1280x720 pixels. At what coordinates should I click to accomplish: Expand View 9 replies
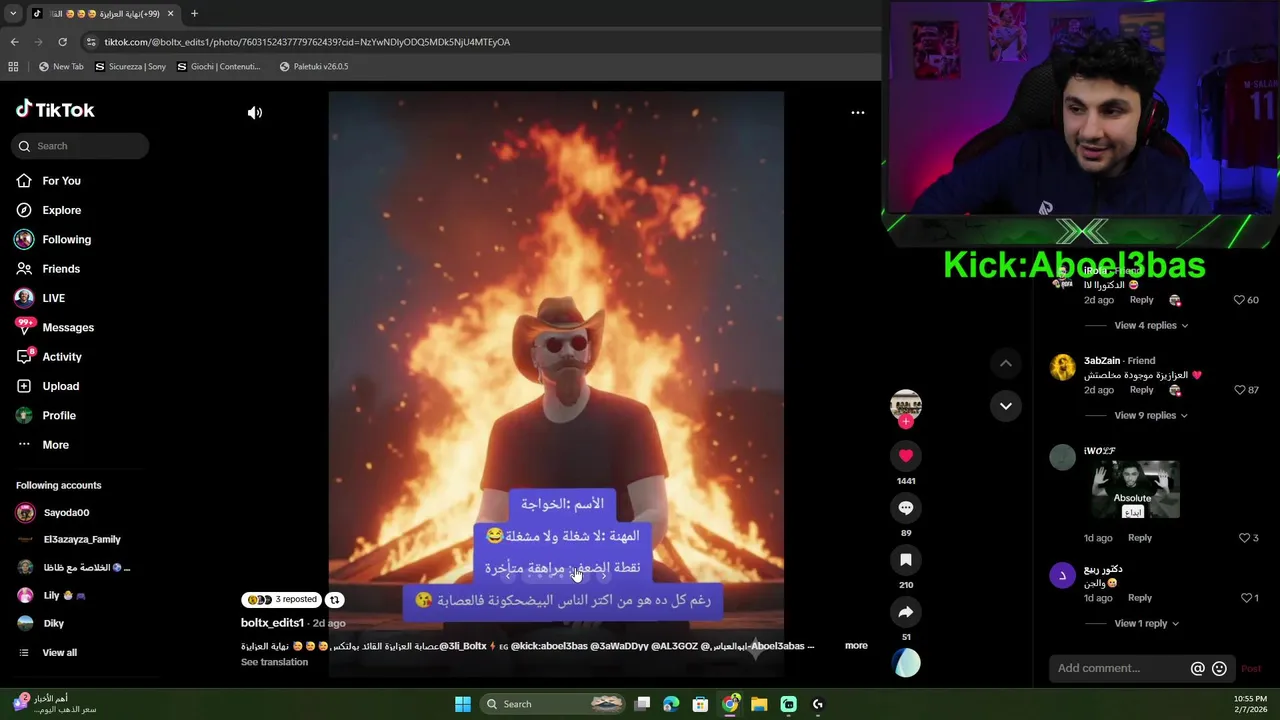[1151, 415]
